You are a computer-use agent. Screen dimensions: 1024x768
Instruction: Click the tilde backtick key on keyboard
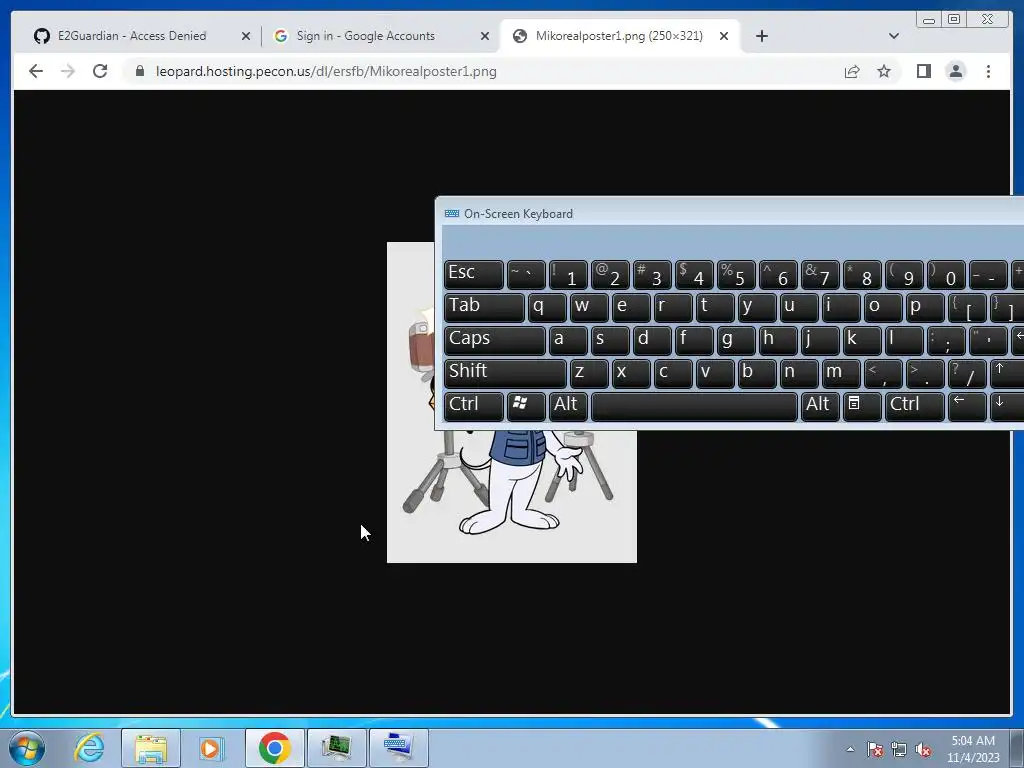(x=526, y=274)
